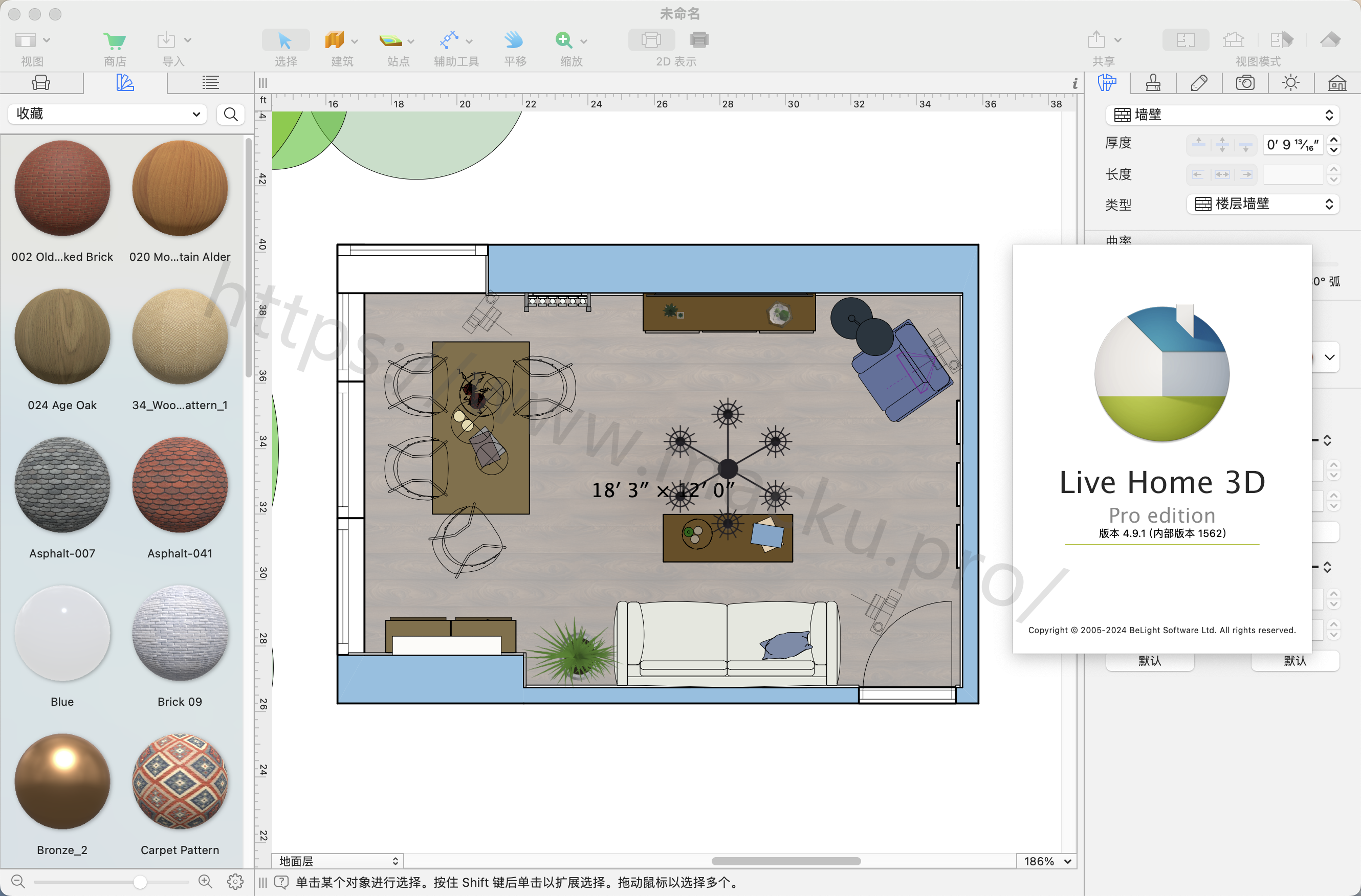1361x896 pixels.
Task: Switch to the furniture library tab
Action: [41, 83]
